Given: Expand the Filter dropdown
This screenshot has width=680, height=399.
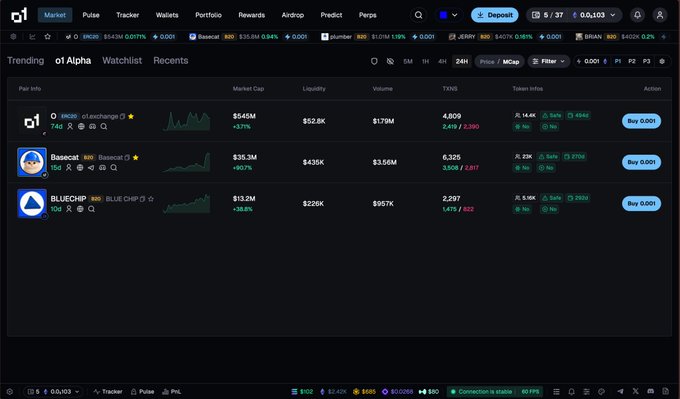Looking at the screenshot, I should 549,62.
